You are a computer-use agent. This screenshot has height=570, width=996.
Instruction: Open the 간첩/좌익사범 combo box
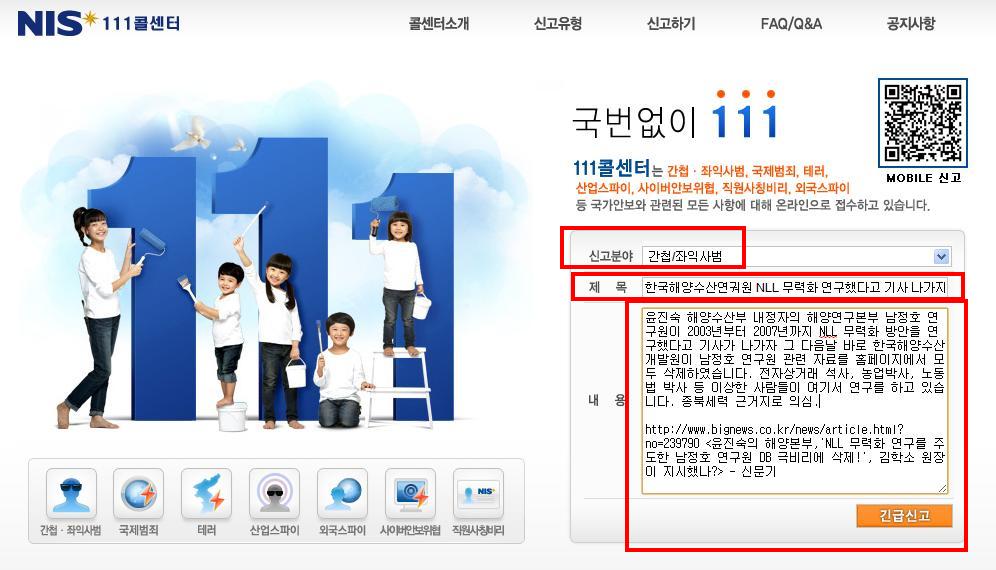[797, 256]
